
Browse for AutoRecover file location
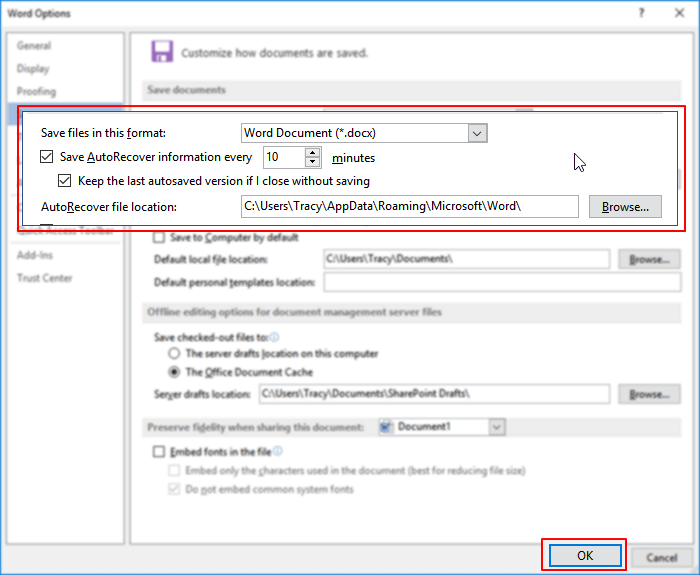tap(625, 207)
